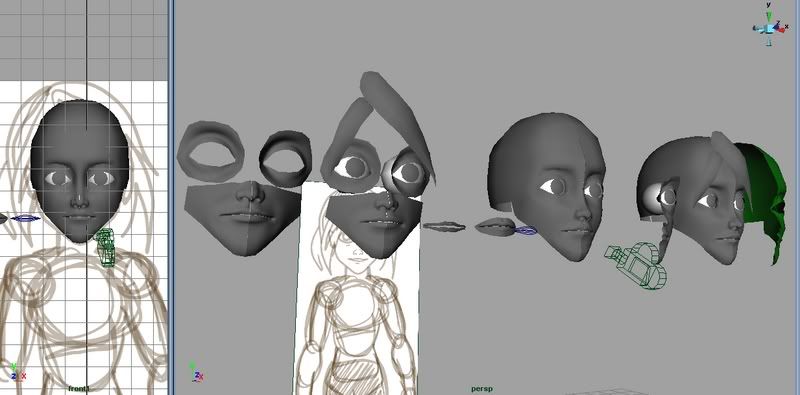
Task: Click the XYZ origin axis icon in the front view
Action: coord(17,372)
